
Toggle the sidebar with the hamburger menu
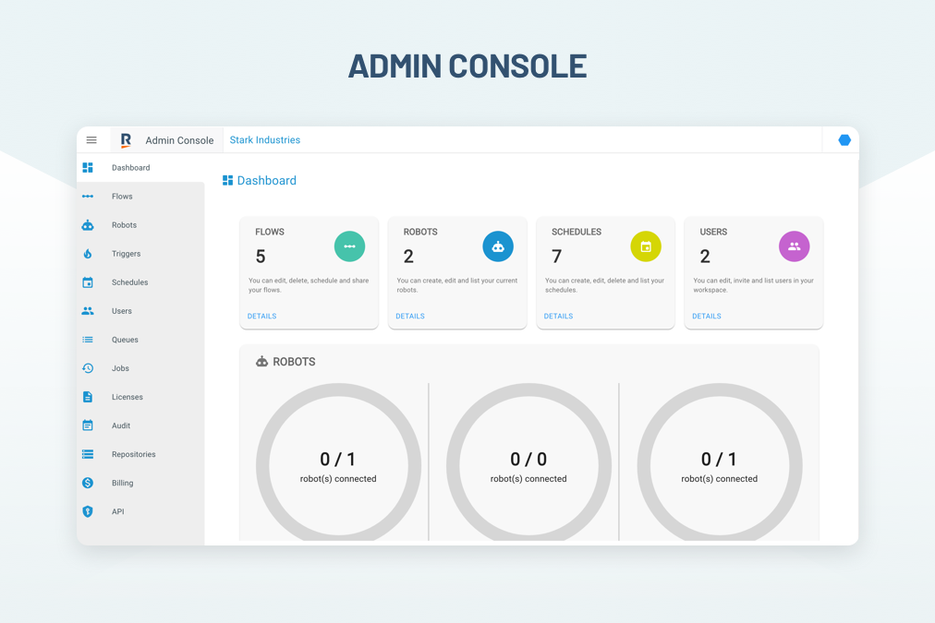92,140
